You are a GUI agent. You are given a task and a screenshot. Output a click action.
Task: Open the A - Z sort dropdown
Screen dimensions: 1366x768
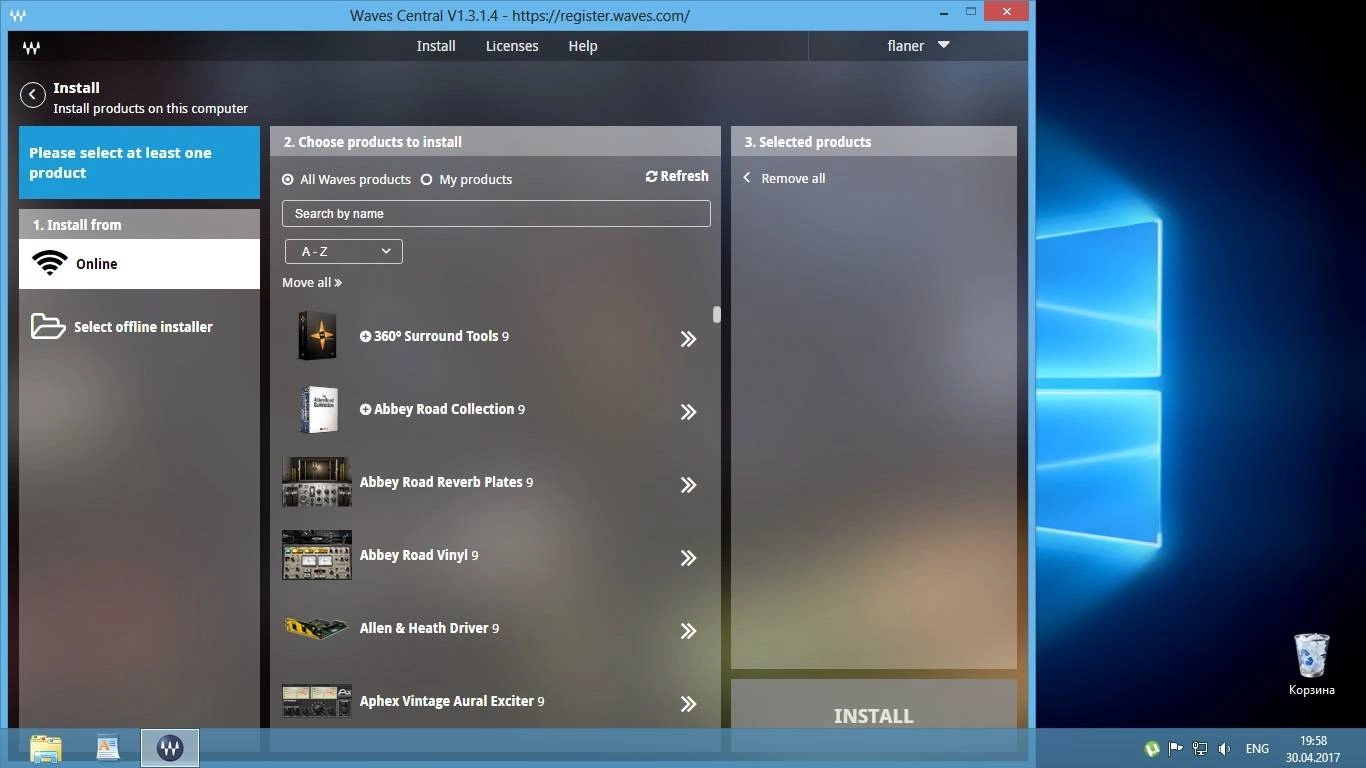[344, 252]
